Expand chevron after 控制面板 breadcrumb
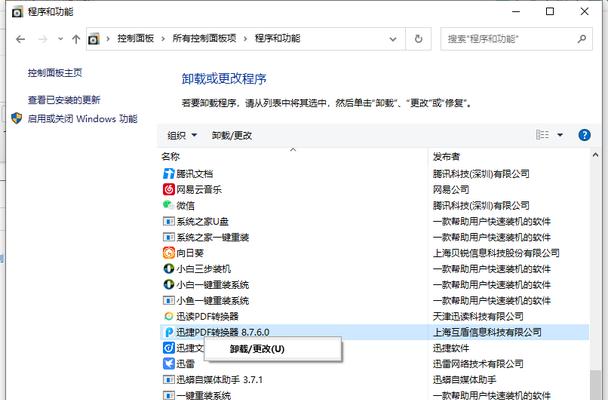The width and height of the screenshot is (608, 400). (x=163, y=39)
